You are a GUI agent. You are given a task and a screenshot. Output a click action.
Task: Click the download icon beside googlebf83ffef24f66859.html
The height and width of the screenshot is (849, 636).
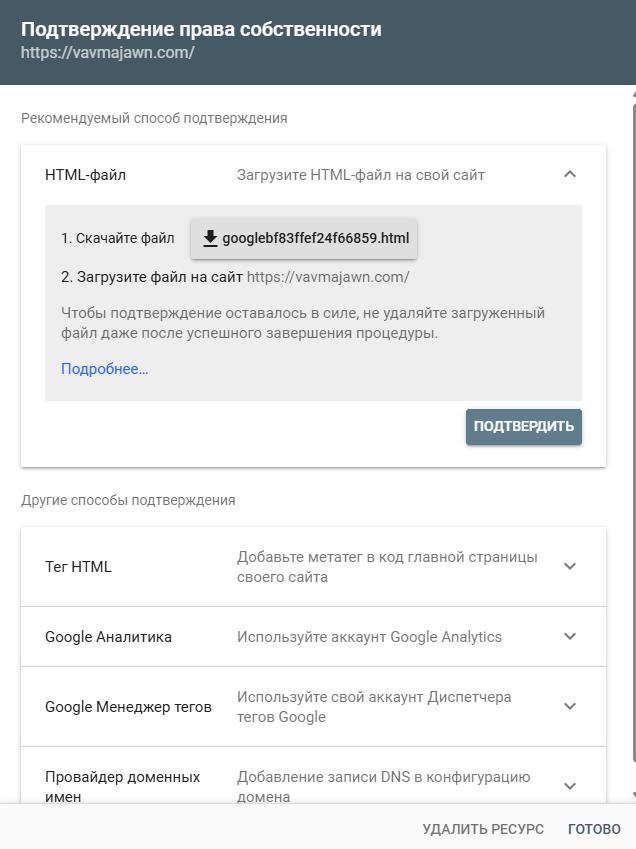point(210,238)
